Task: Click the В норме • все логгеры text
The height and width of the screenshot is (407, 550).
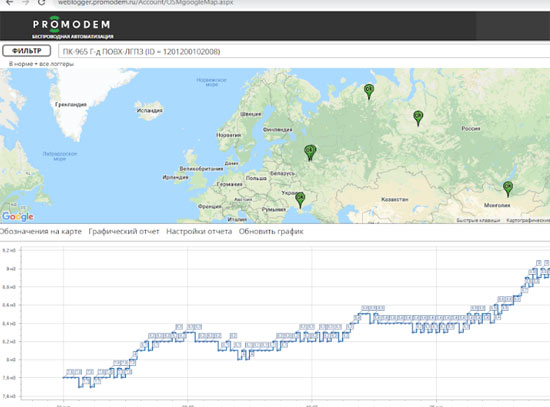Action: [41, 64]
